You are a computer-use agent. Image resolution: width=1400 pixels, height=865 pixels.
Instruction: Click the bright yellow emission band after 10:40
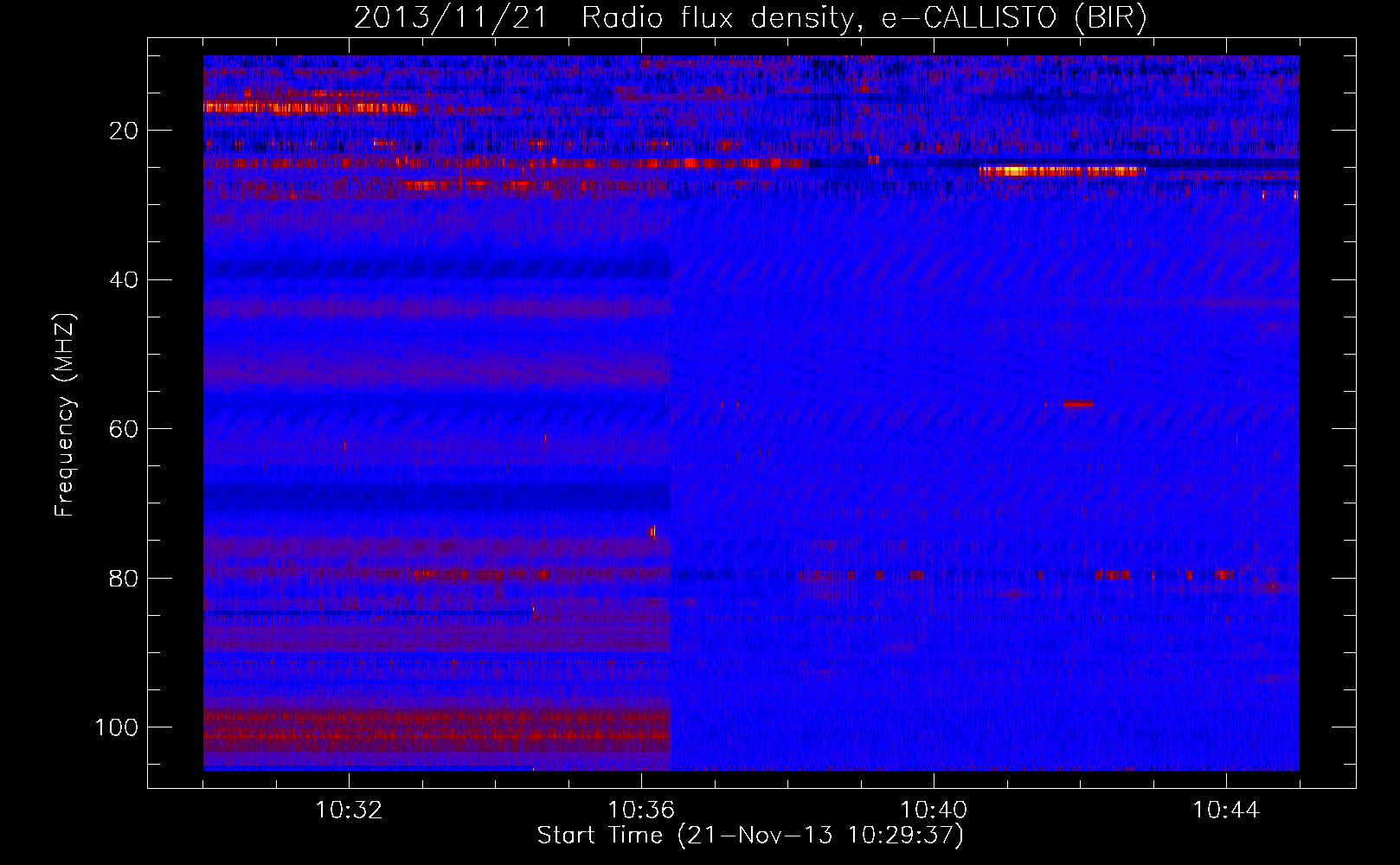(1062, 171)
